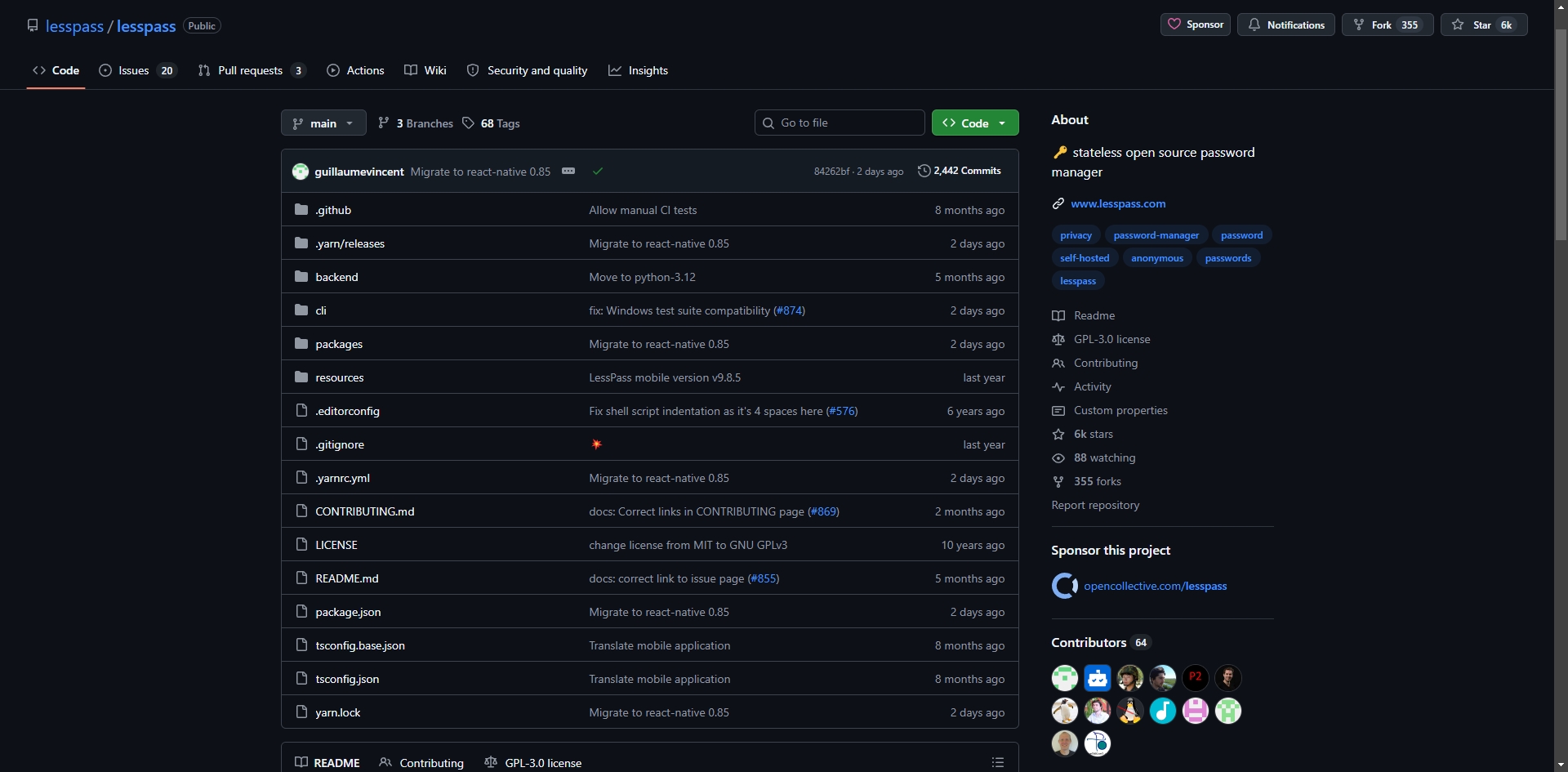
Task: Visit www.lesspass.com website link
Action: click(x=1118, y=203)
